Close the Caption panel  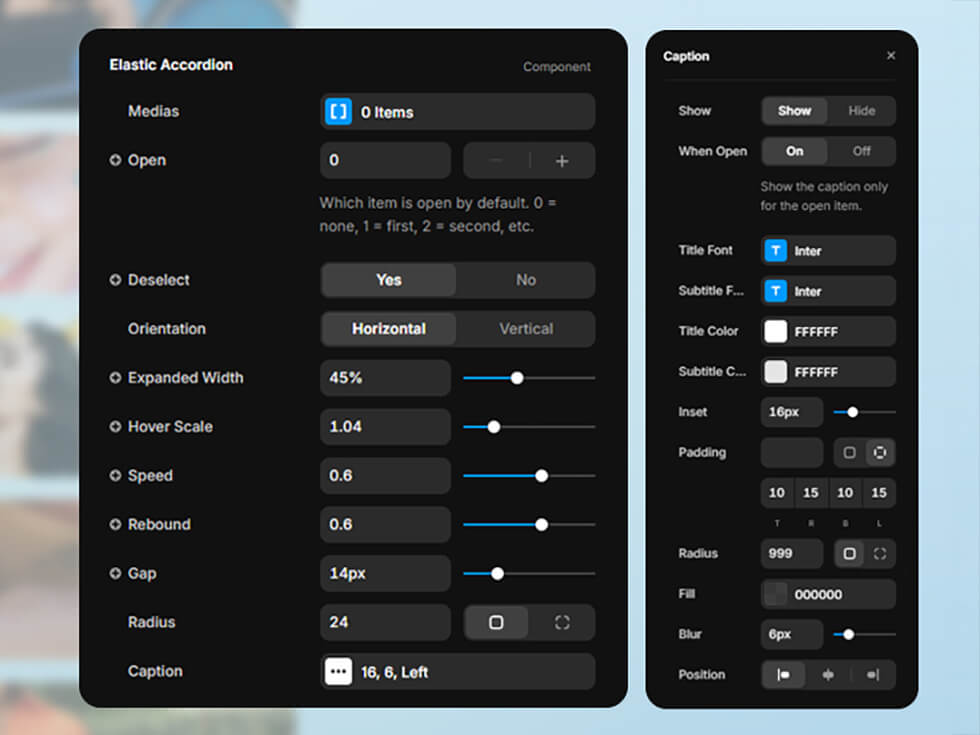891,56
